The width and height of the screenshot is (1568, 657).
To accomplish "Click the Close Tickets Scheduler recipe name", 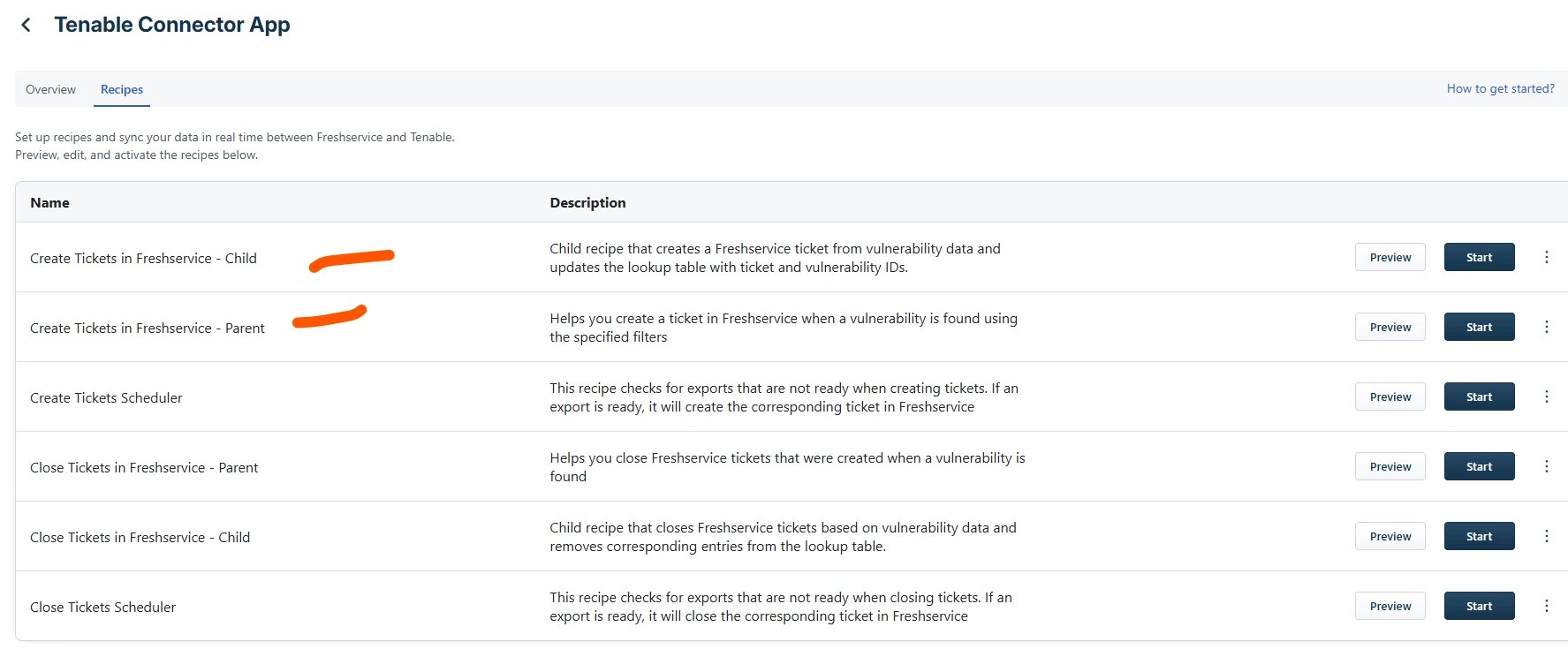I will 102,607.
